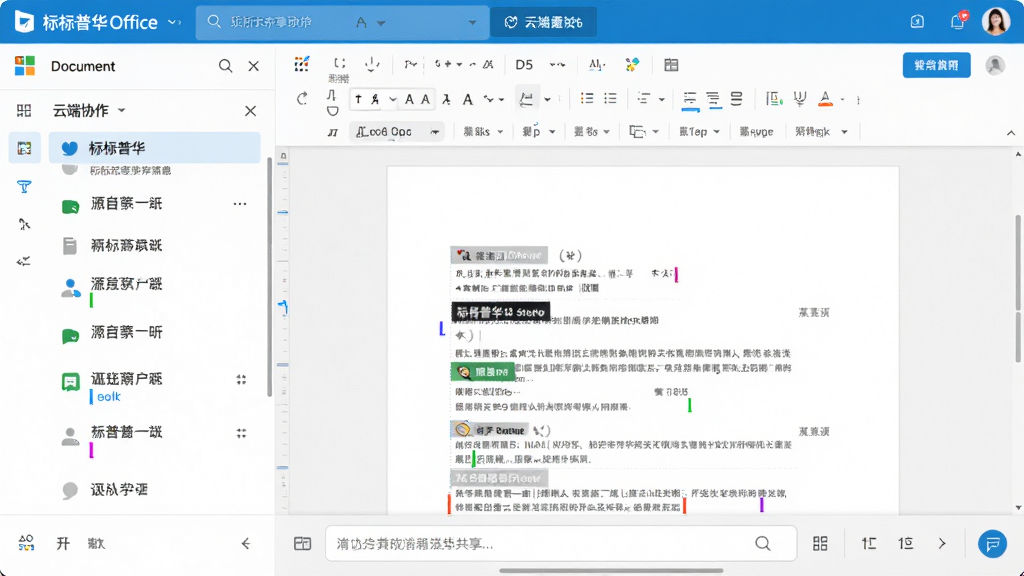This screenshot has width=1024, height=576.
Task: Click the search icon in the bottom input
Action: click(x=763, y=543)
